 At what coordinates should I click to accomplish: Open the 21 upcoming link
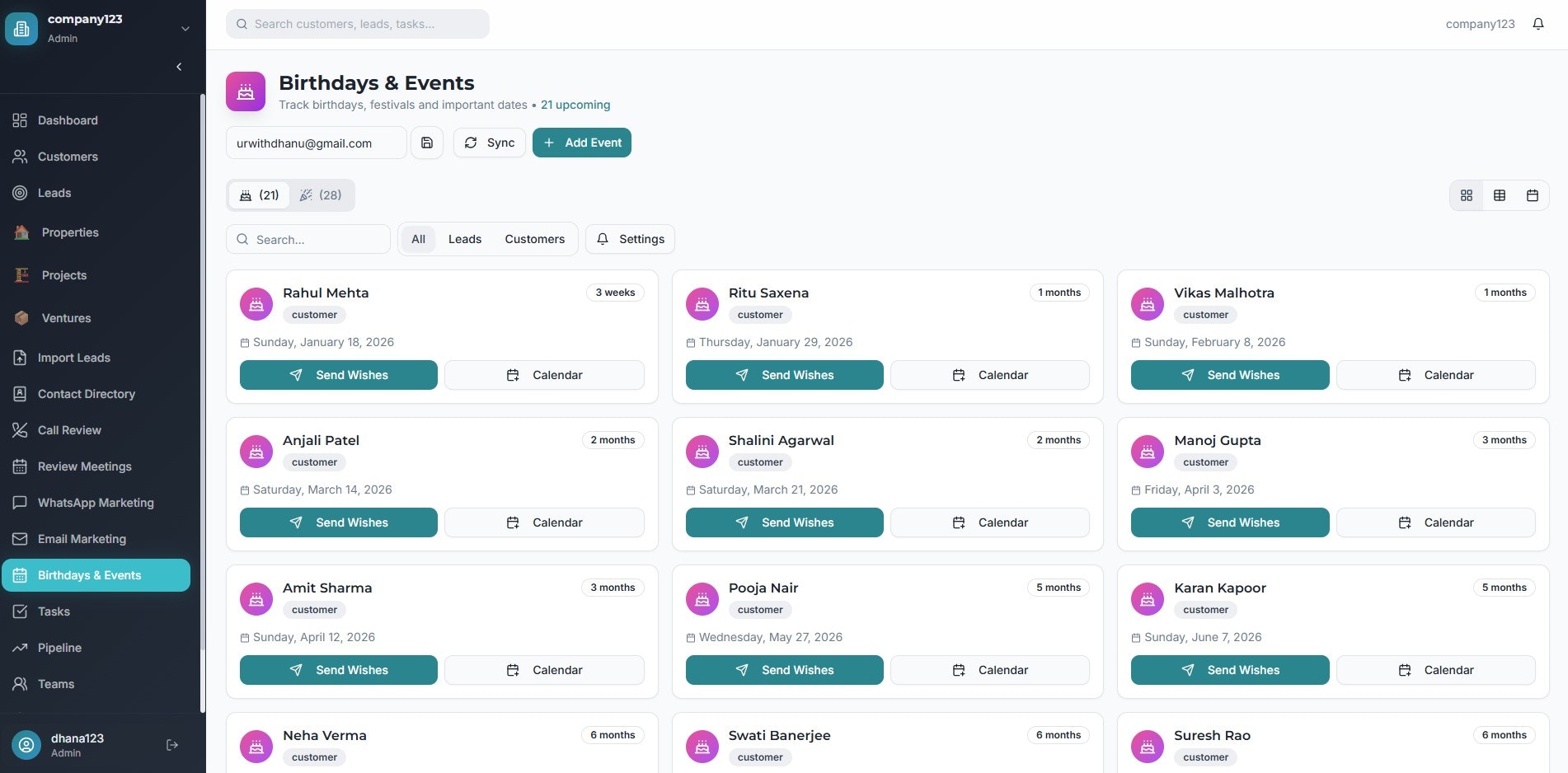pyautogui.click(x=575, y=105)
